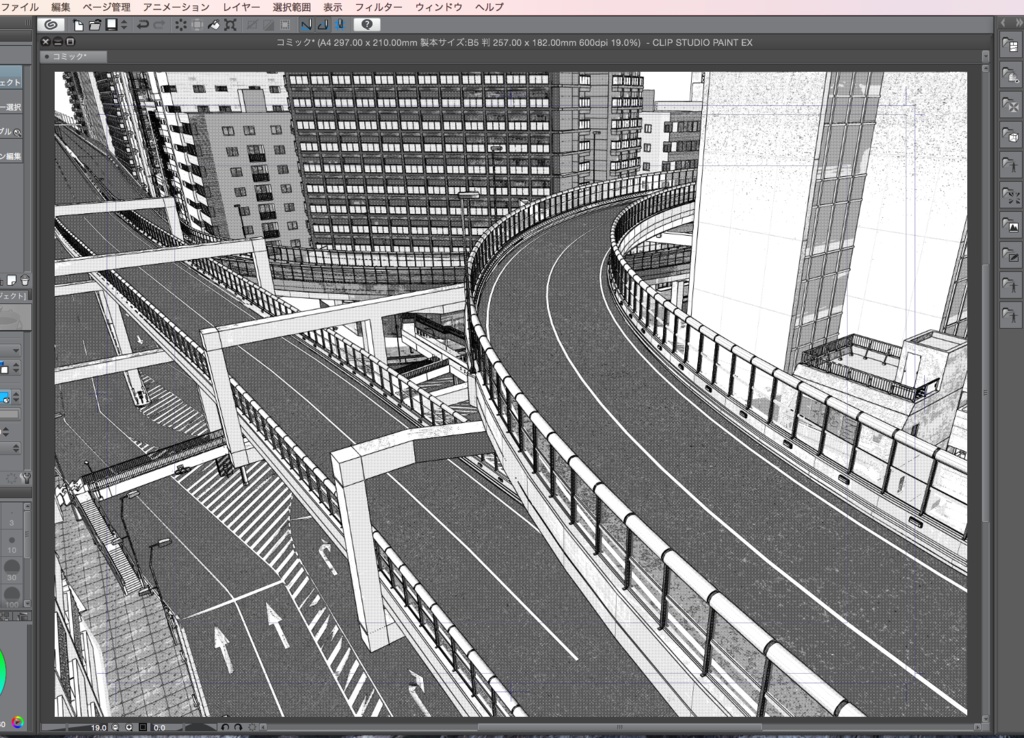Click the canvas horizontal scrollbar
Viewport: 1024px width, 738px height.
click(619, 726)
